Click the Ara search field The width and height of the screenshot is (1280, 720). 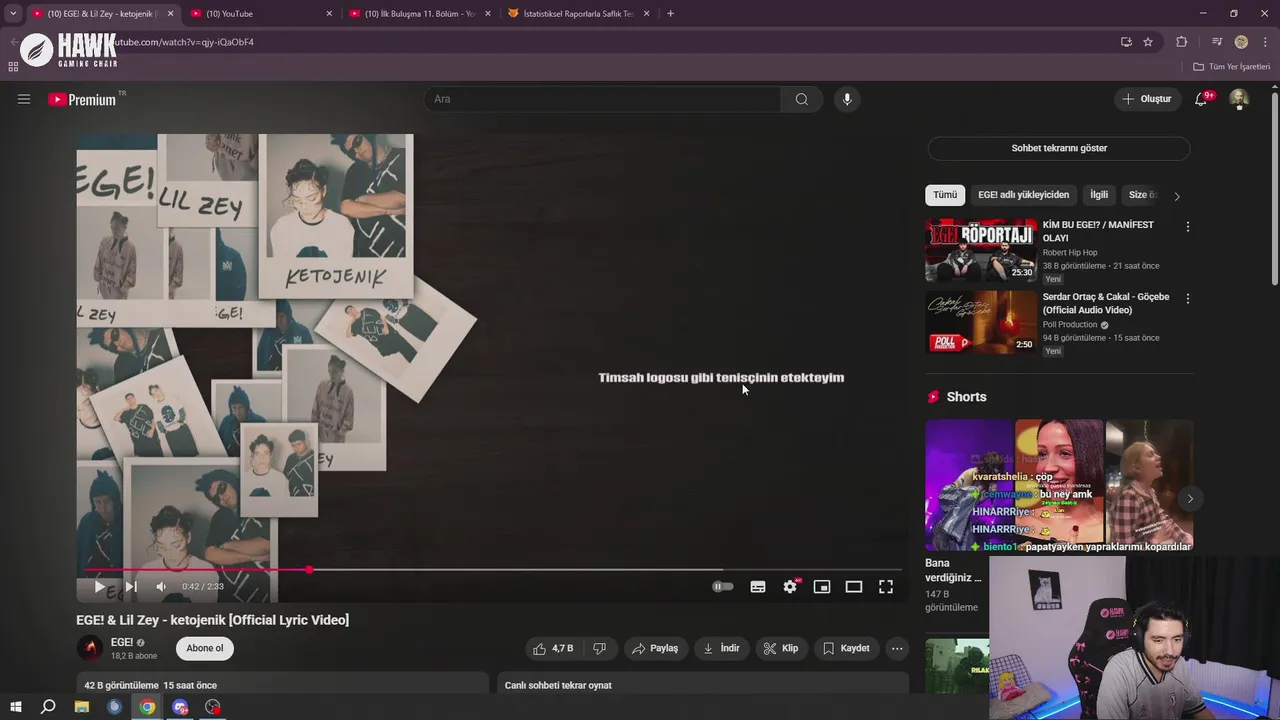click(603, 99)
